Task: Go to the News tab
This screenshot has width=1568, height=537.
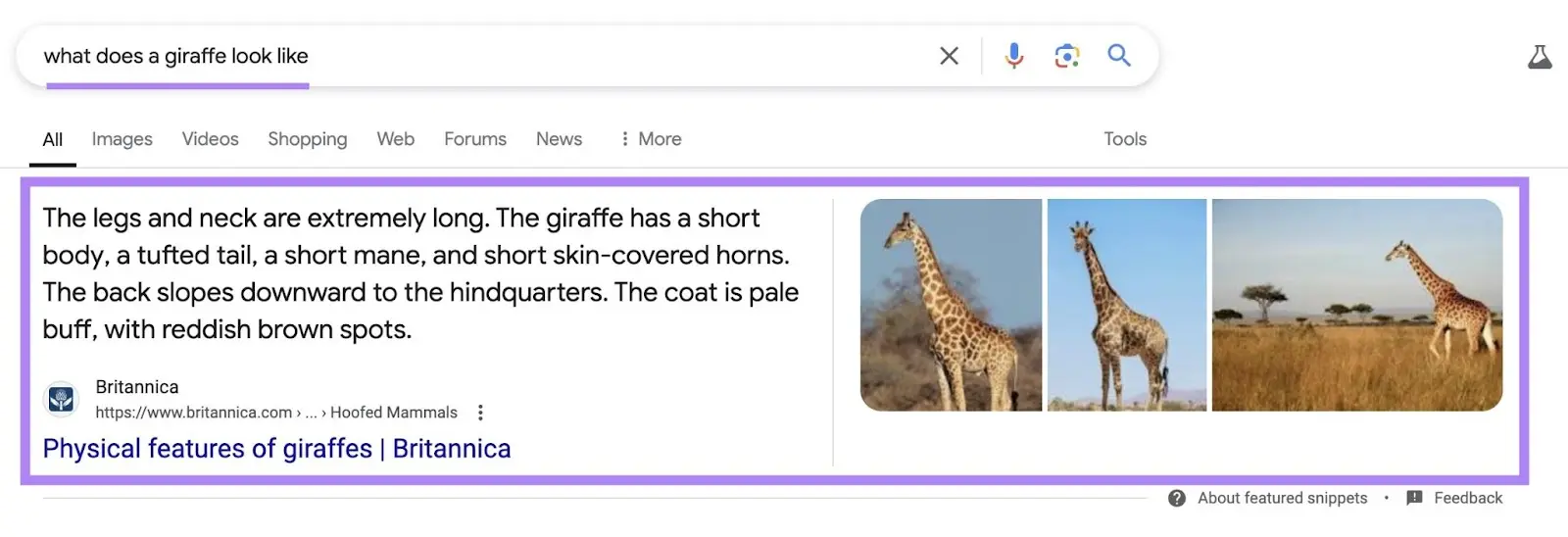Action: click(x=559, y=139)
